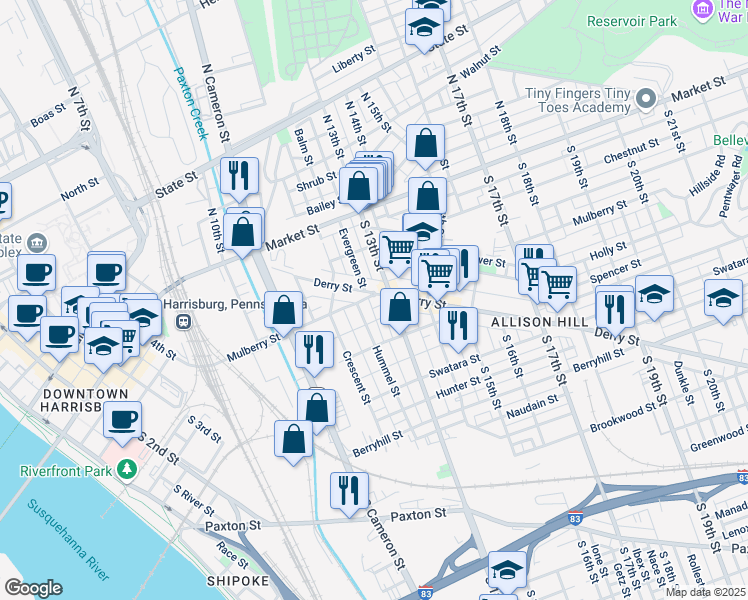Select the Brookwood St label
The height and width of the screenshot is (600, 748).
(x=623, y=417)
